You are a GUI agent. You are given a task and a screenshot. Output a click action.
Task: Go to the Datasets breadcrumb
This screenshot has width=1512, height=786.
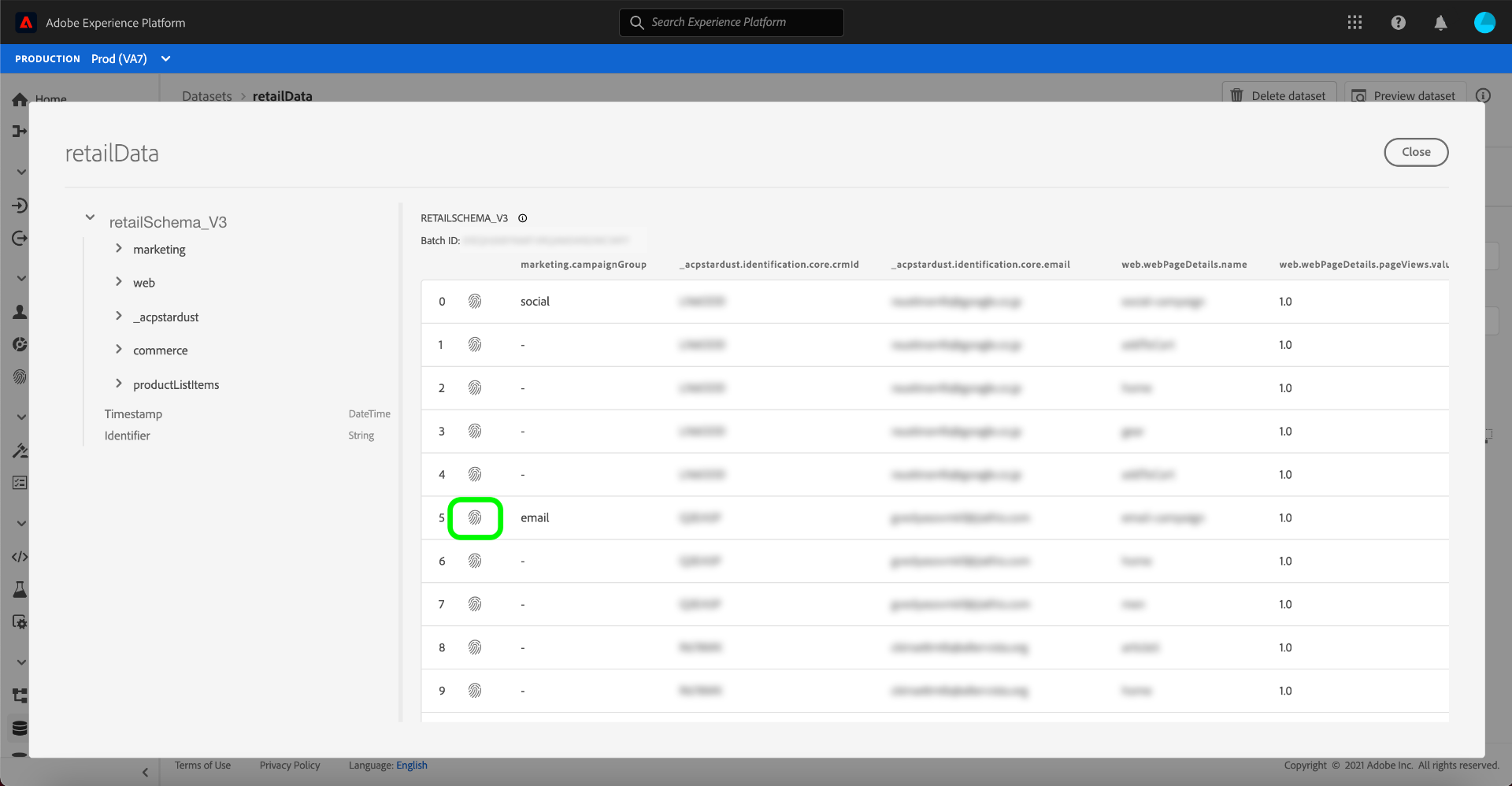(207, 96)
